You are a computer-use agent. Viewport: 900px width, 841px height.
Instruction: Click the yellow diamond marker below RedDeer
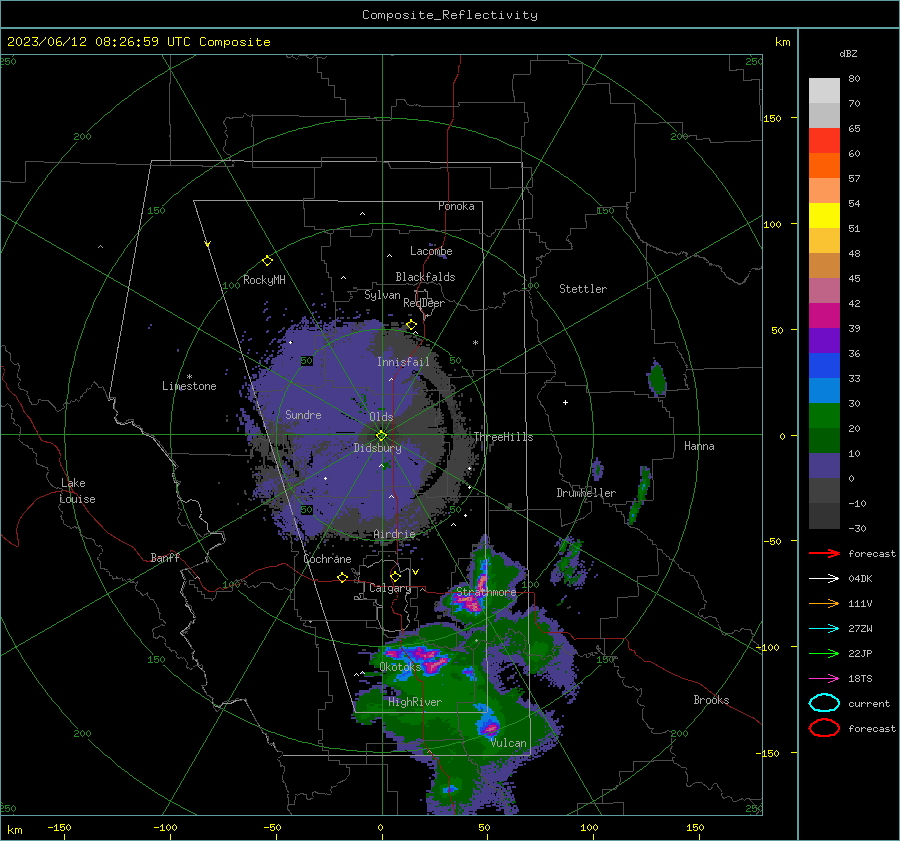click(x=411, y=325)
